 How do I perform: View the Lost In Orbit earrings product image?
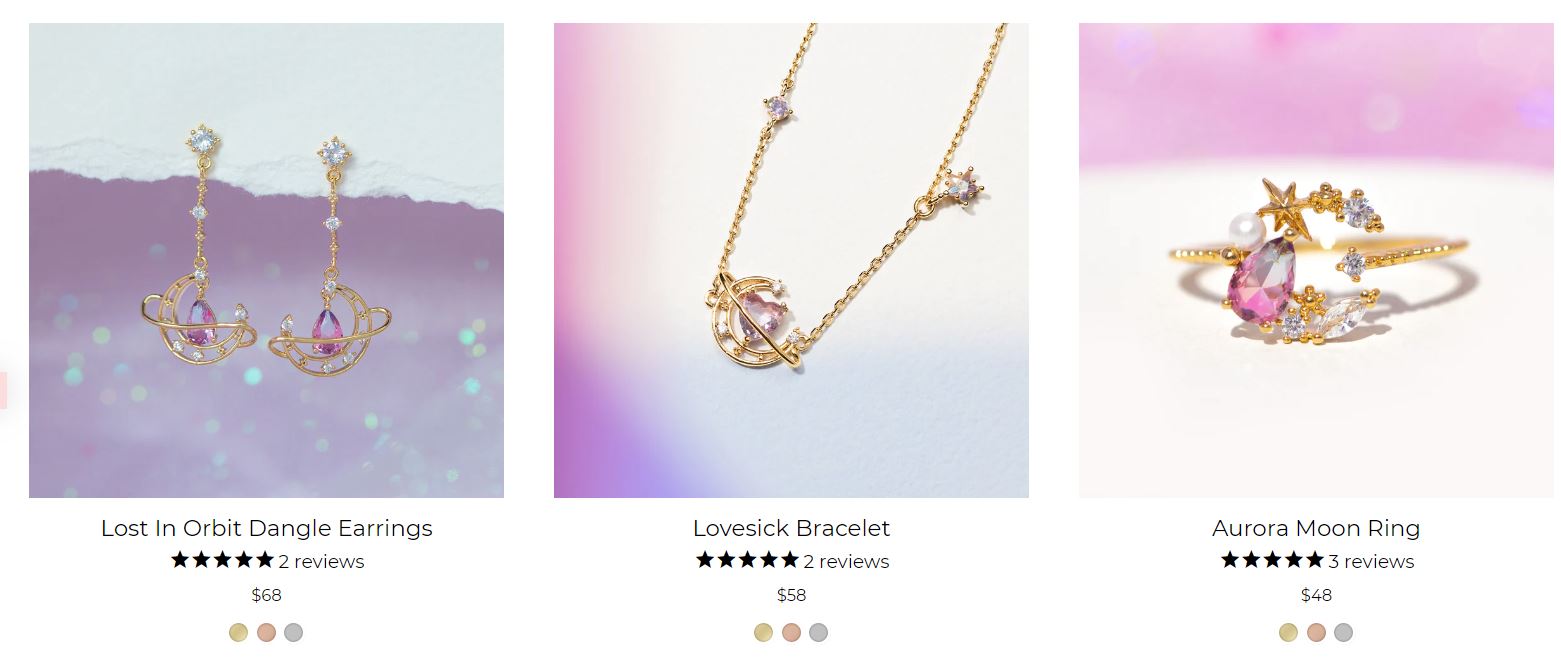[x=266, y=260]
